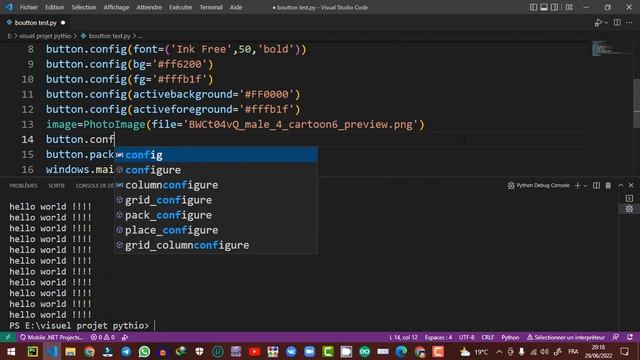Screen dimensions: 640x360
Task: Open YouTube icon in taskbar
Action: [x=254, y=351]
